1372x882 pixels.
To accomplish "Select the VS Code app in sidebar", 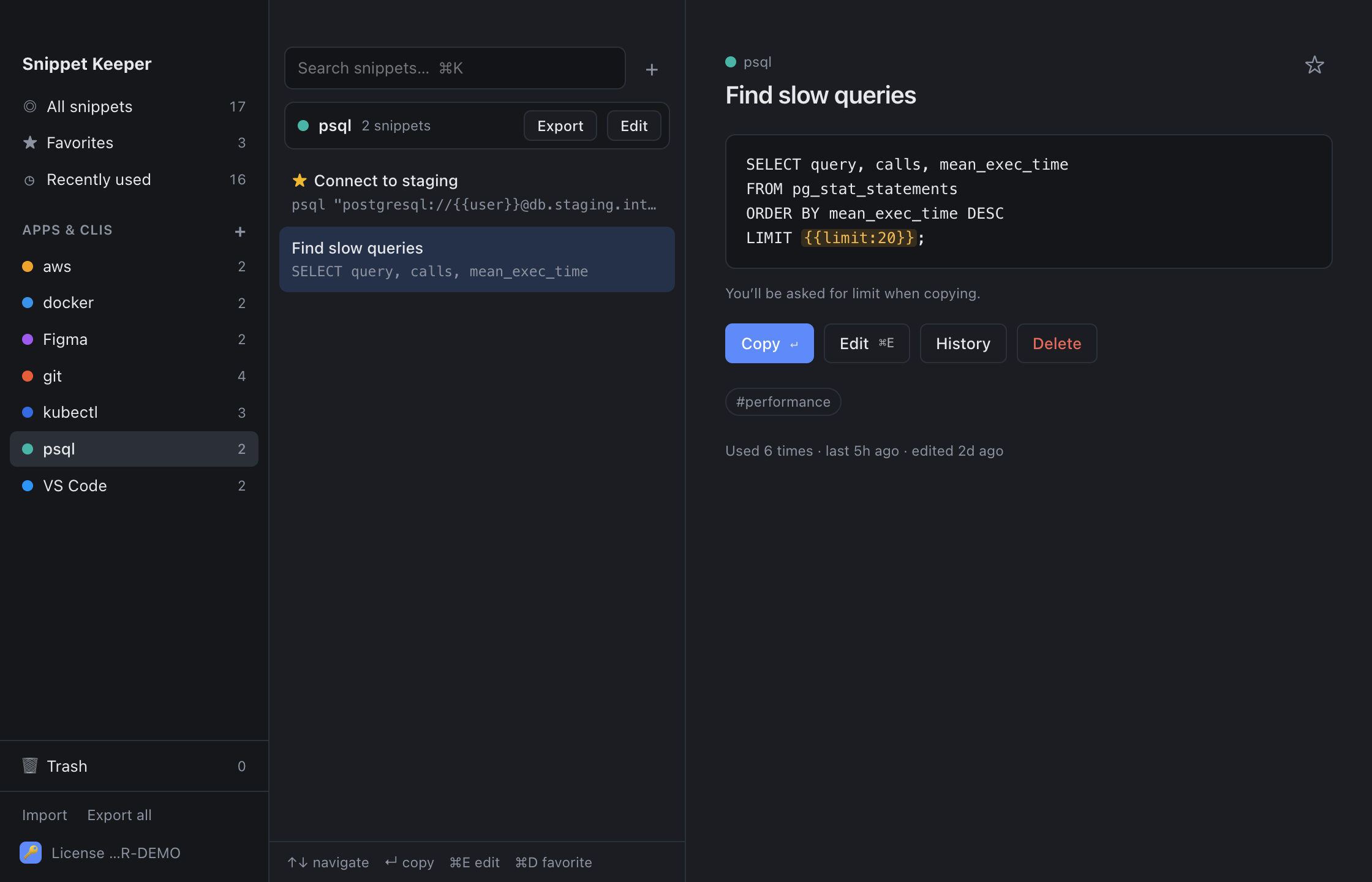I will [x=134, y=486].
